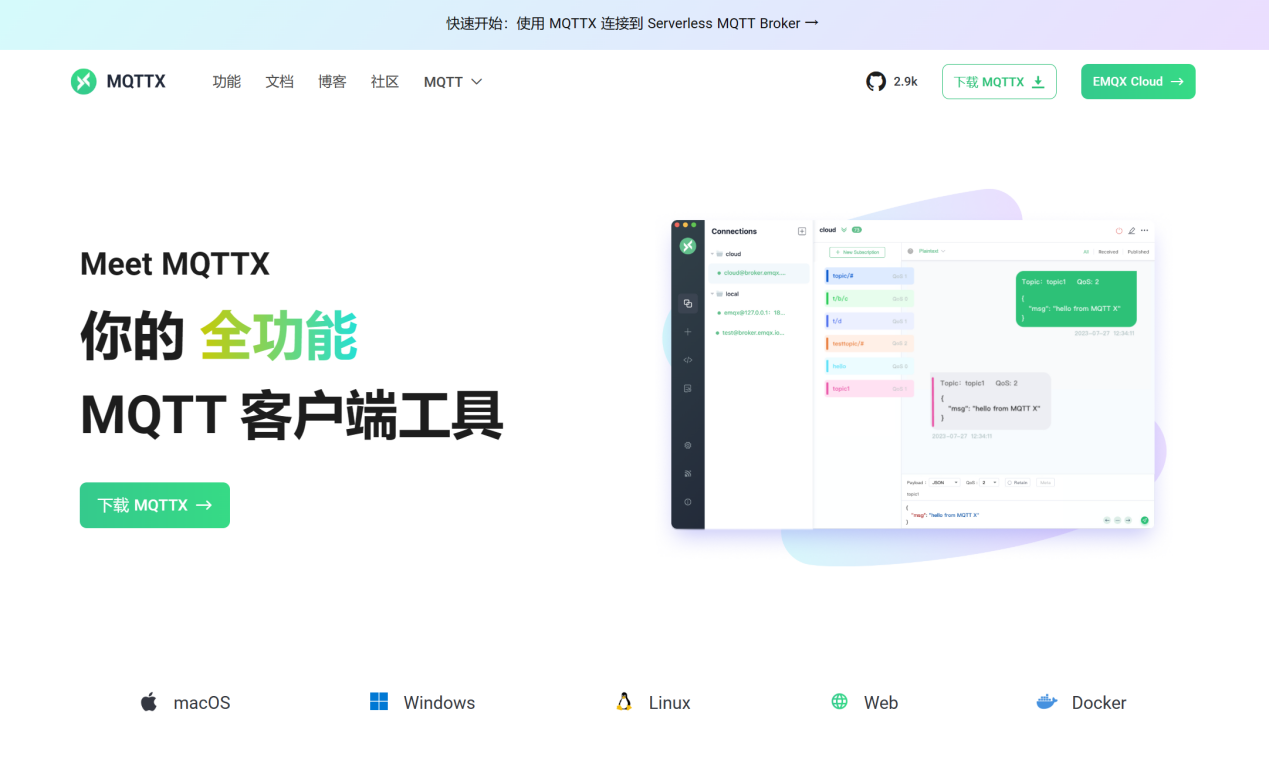The image size is (1269, 767).
Task: Click the GitHub icon in the navigation bar
Action: click(876, 81)
